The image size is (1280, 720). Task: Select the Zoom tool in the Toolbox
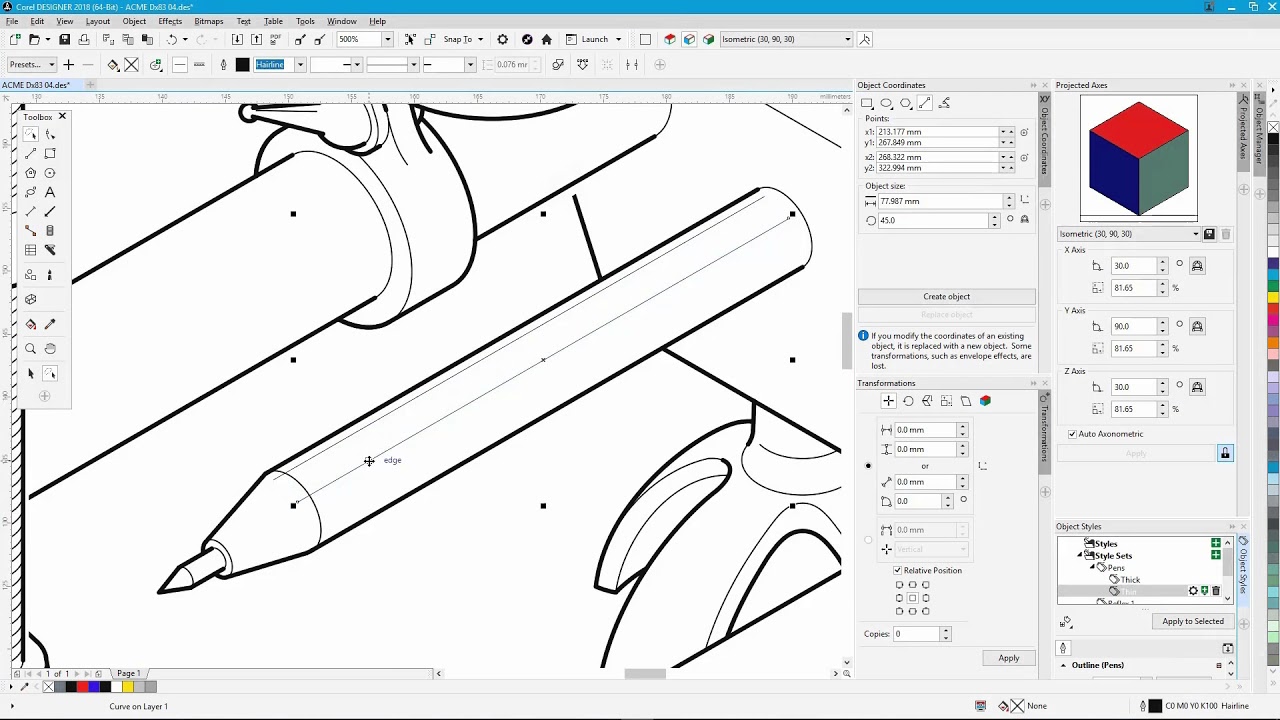pyautogui.click(x=31, y=349)
